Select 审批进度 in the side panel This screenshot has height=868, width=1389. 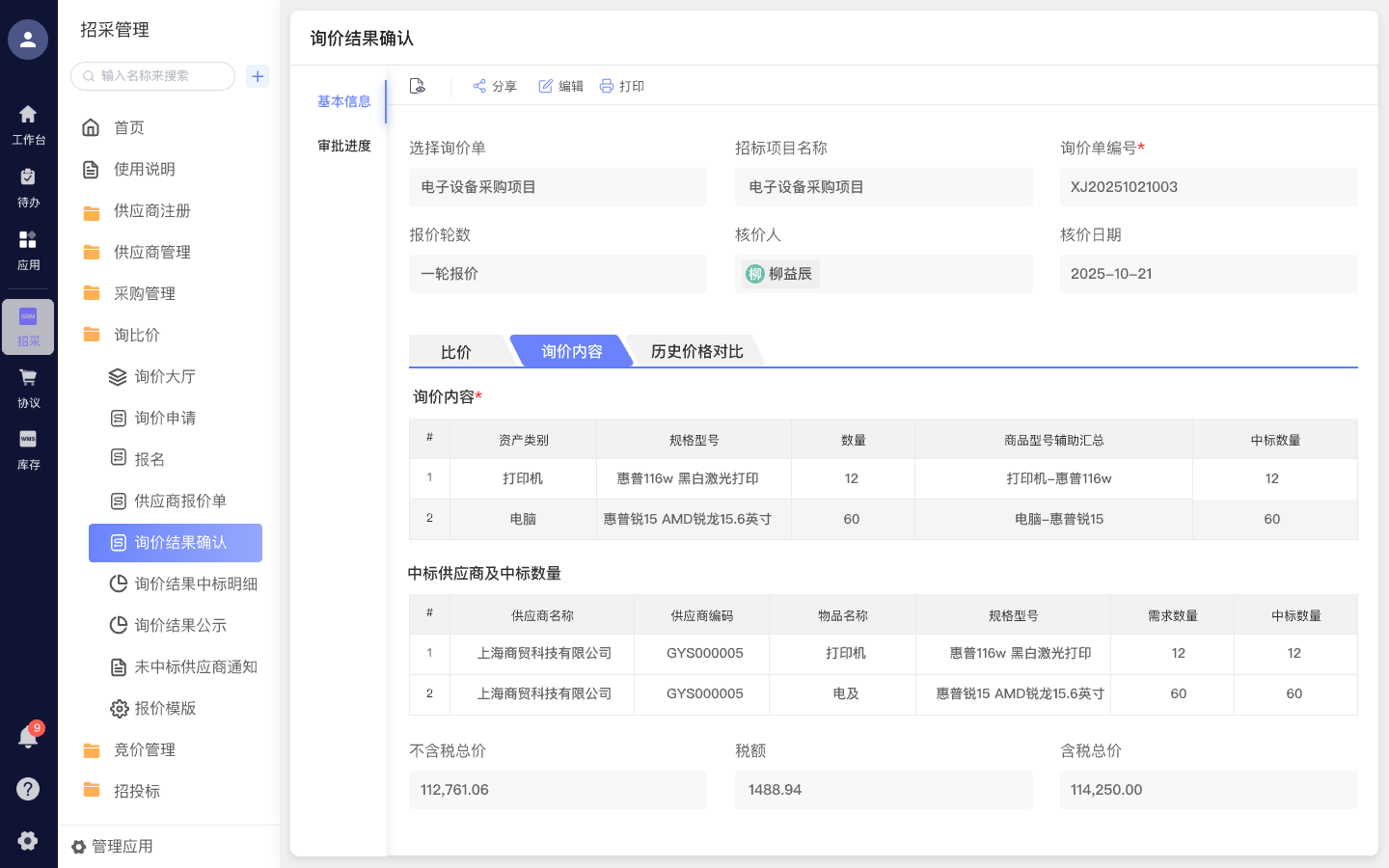(x=344, y=146)
